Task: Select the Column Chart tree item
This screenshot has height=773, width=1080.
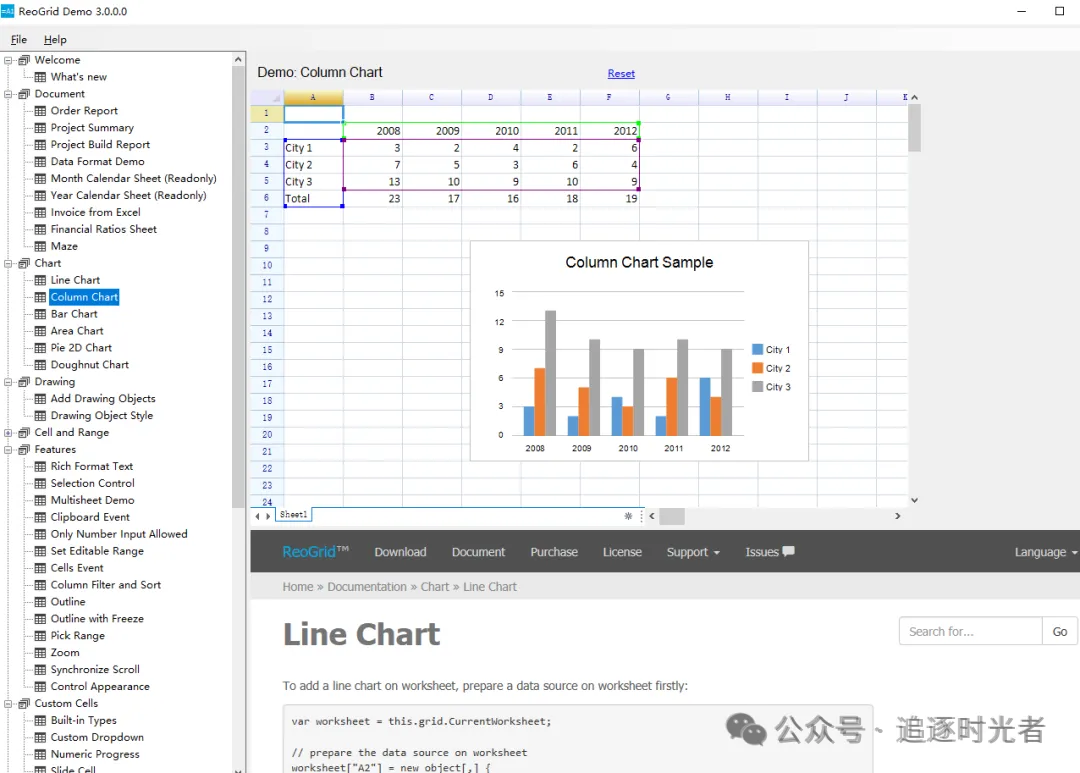Action: coord(84,297)
